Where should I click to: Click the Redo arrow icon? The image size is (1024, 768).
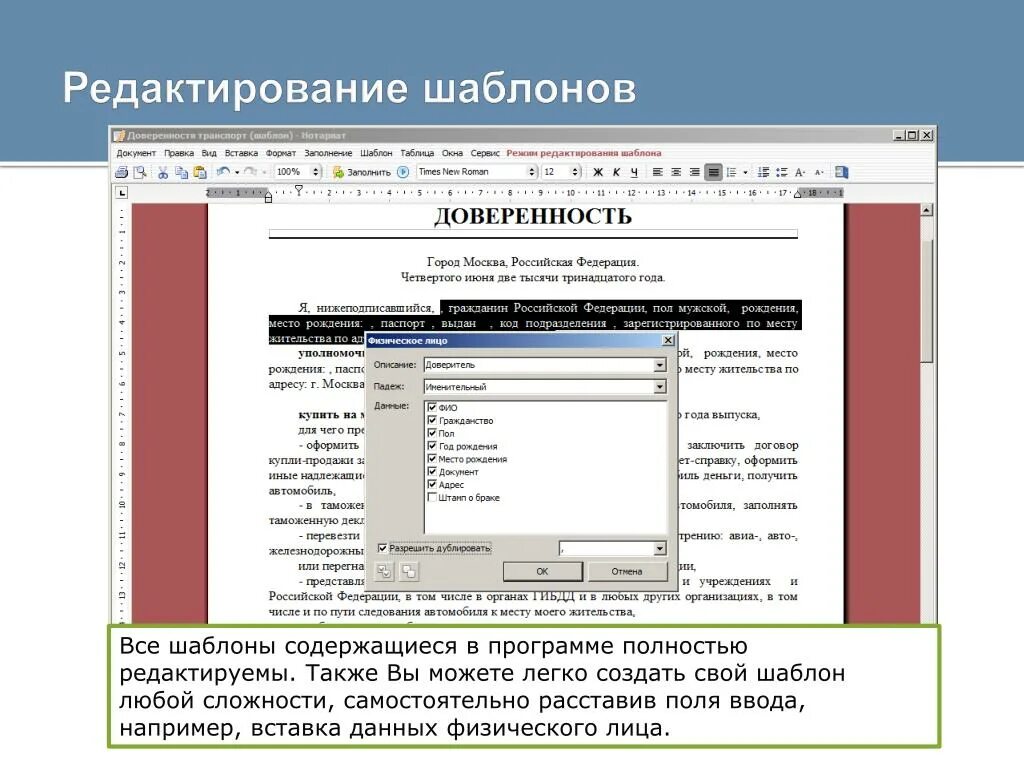251,172
